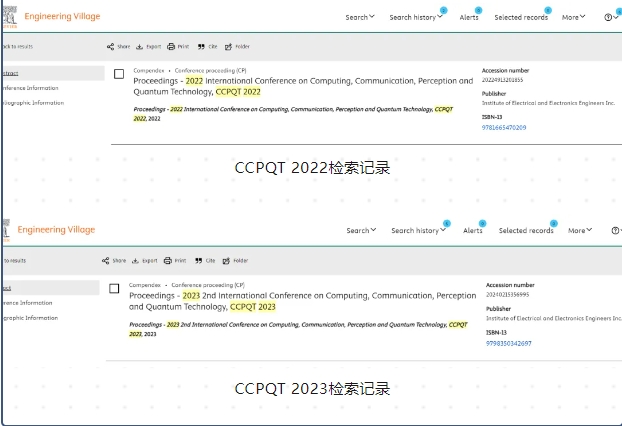Click Back to results in the lower record
The image size is (622, 426).
[14, 261]
